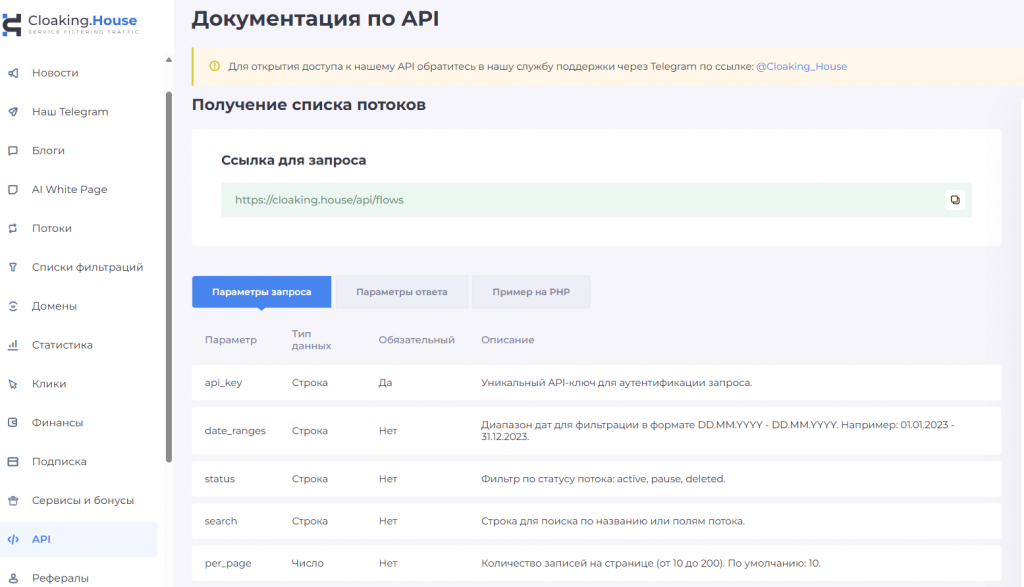Navigate to Потоки
The width and height of the screenshot is (1024, 587).
[x=52, y=229]
